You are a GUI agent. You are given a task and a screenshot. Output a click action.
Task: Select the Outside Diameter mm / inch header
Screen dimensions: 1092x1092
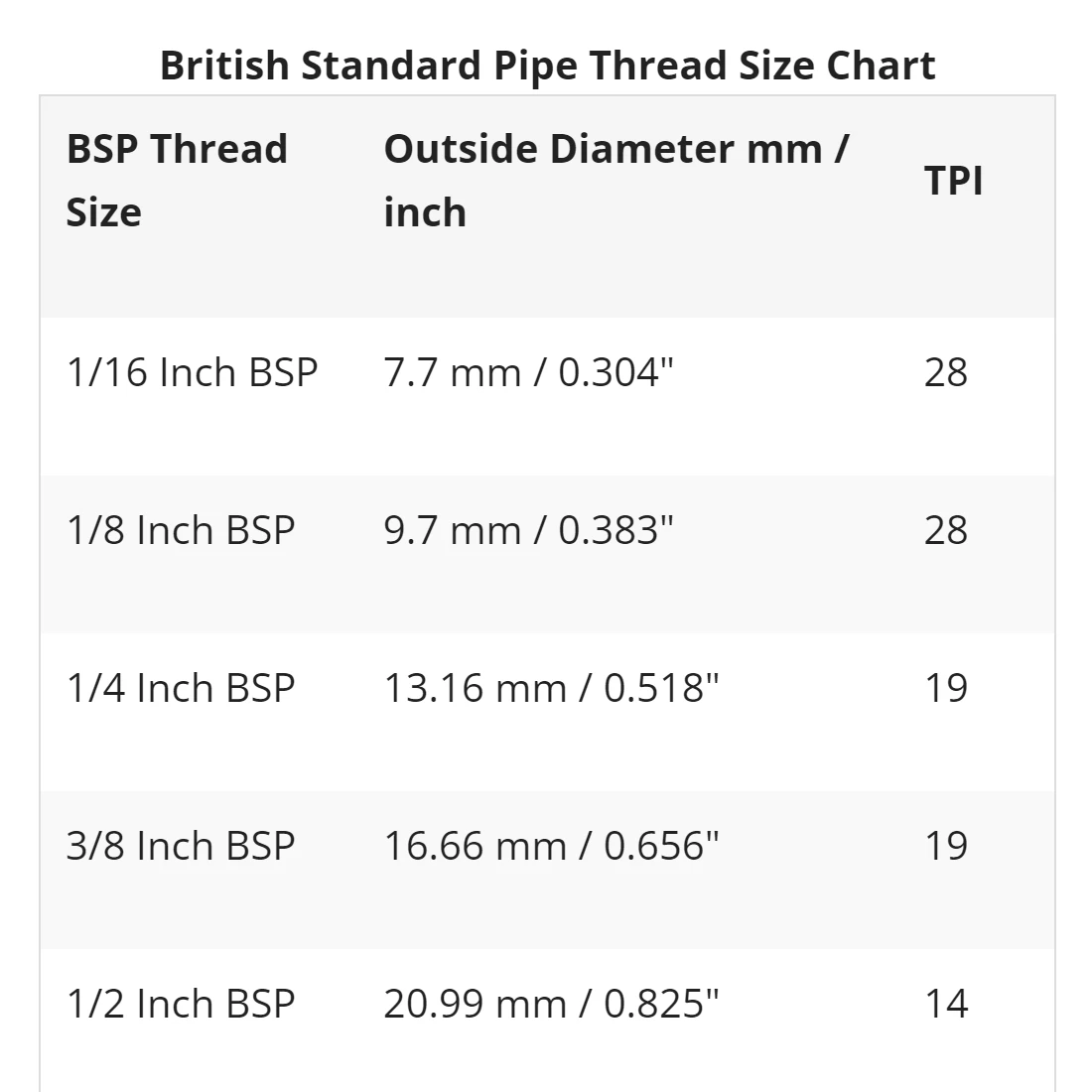coord(616,181)
